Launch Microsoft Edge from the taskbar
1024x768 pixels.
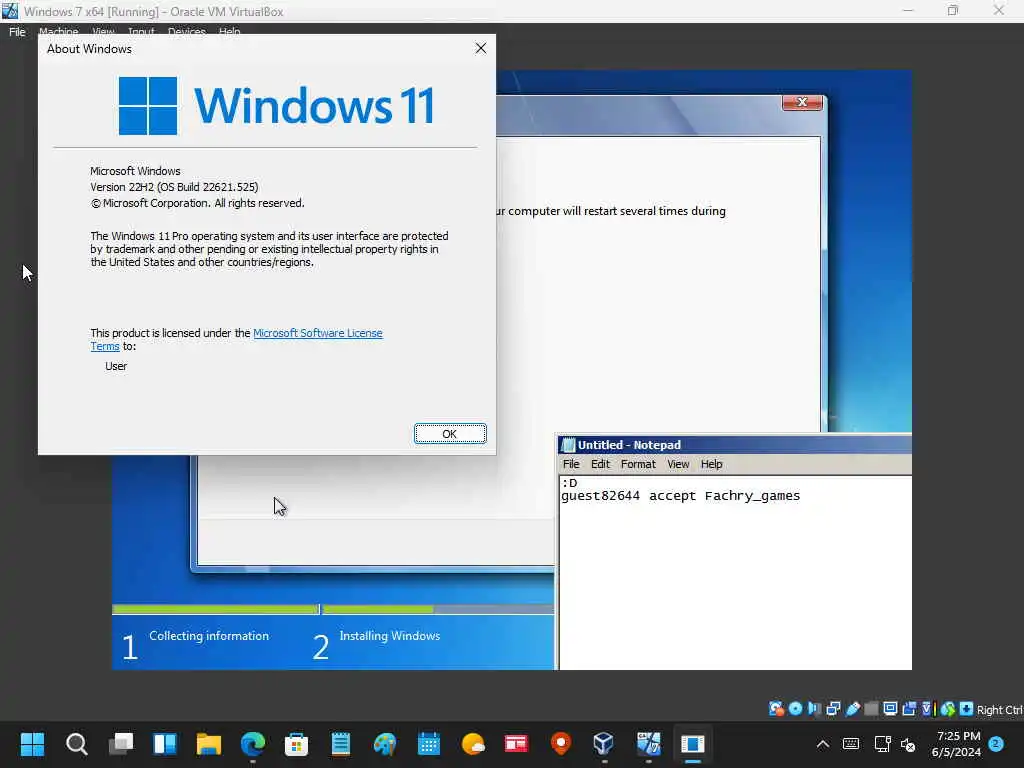click(x=253, y=744)
